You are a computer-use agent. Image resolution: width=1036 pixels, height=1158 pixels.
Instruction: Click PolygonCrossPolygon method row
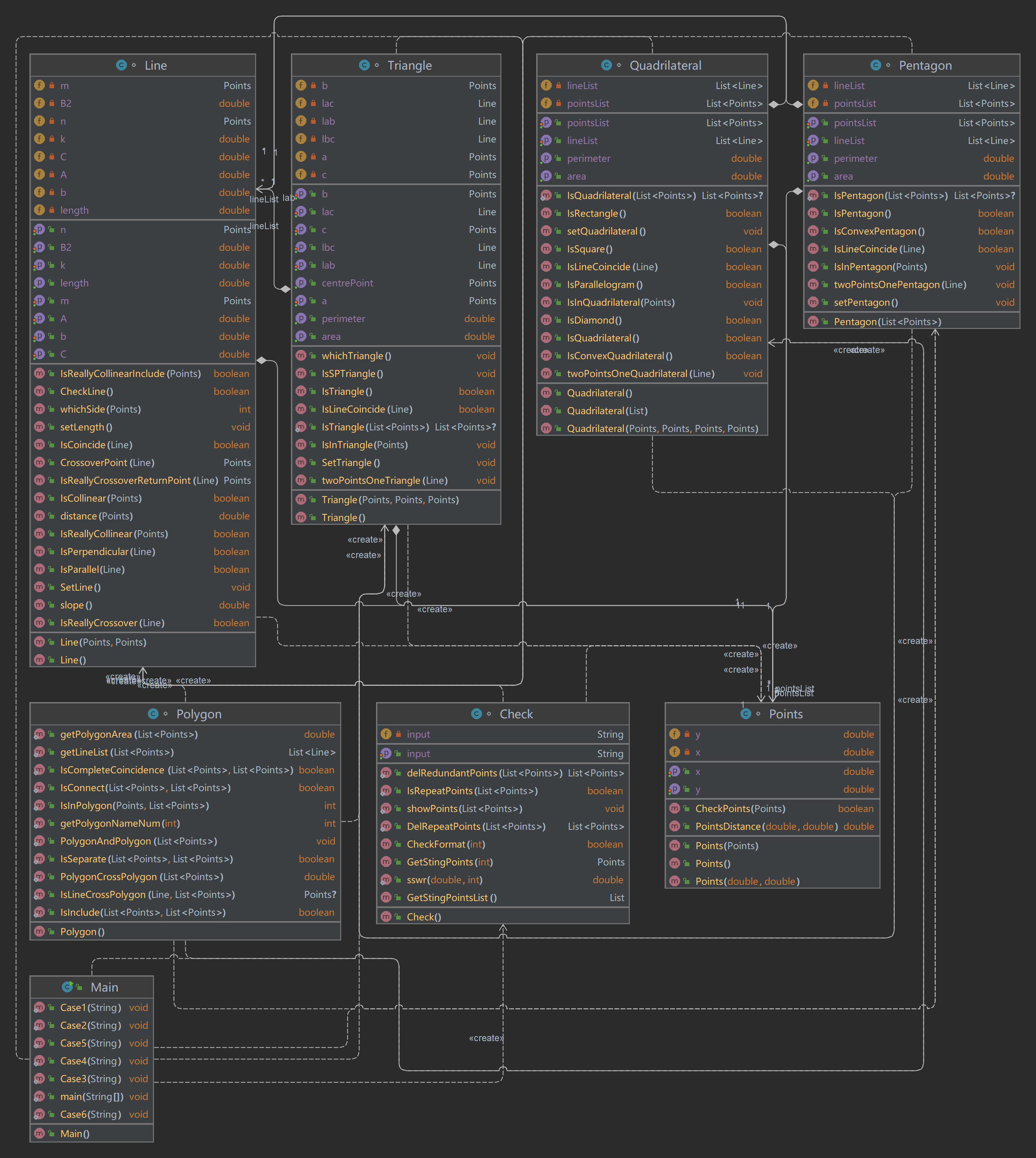coord(185,876)
